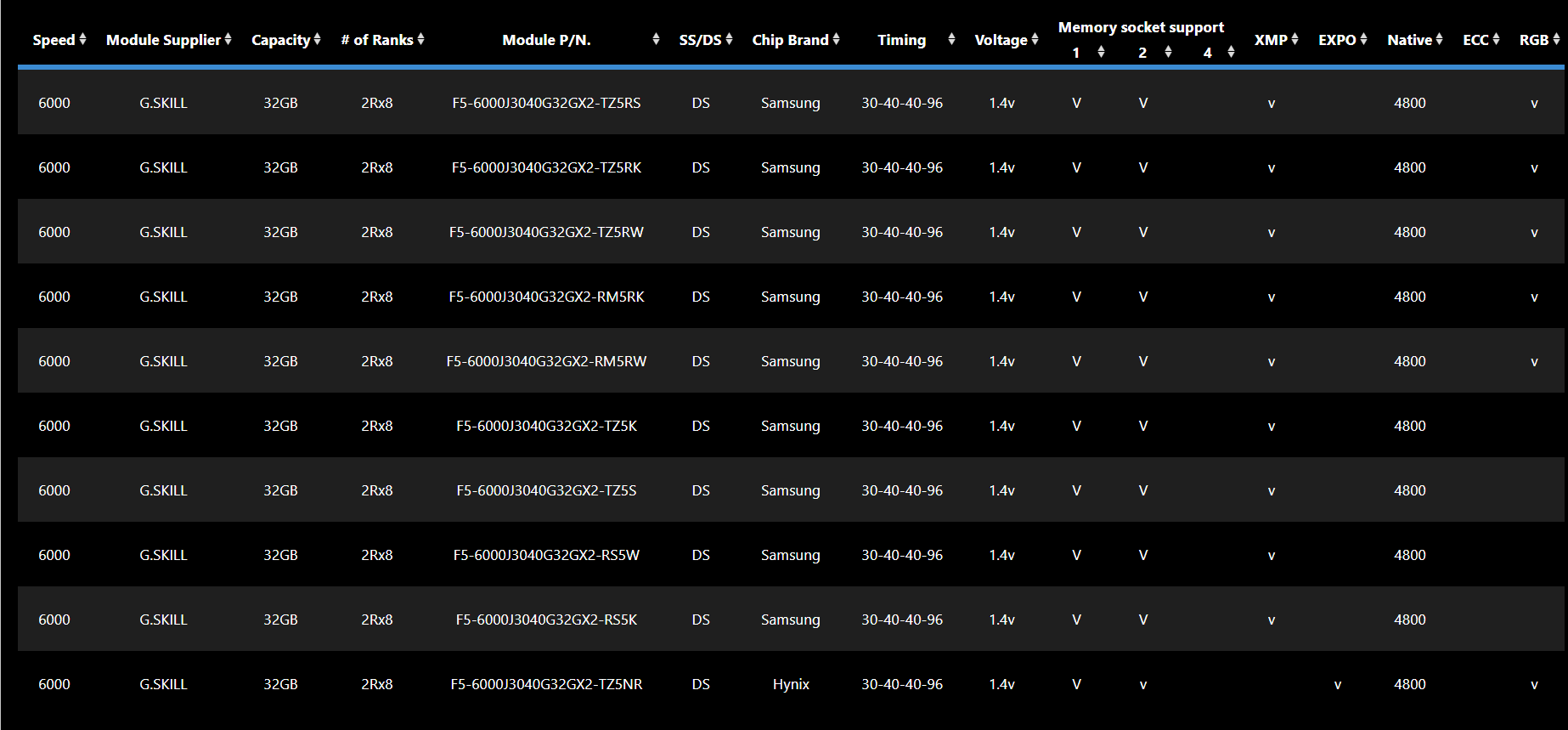Viewport: 1568px width, 730px height.
Task: Sort the table by Speed column arrows
Action: tap(82, 39)
